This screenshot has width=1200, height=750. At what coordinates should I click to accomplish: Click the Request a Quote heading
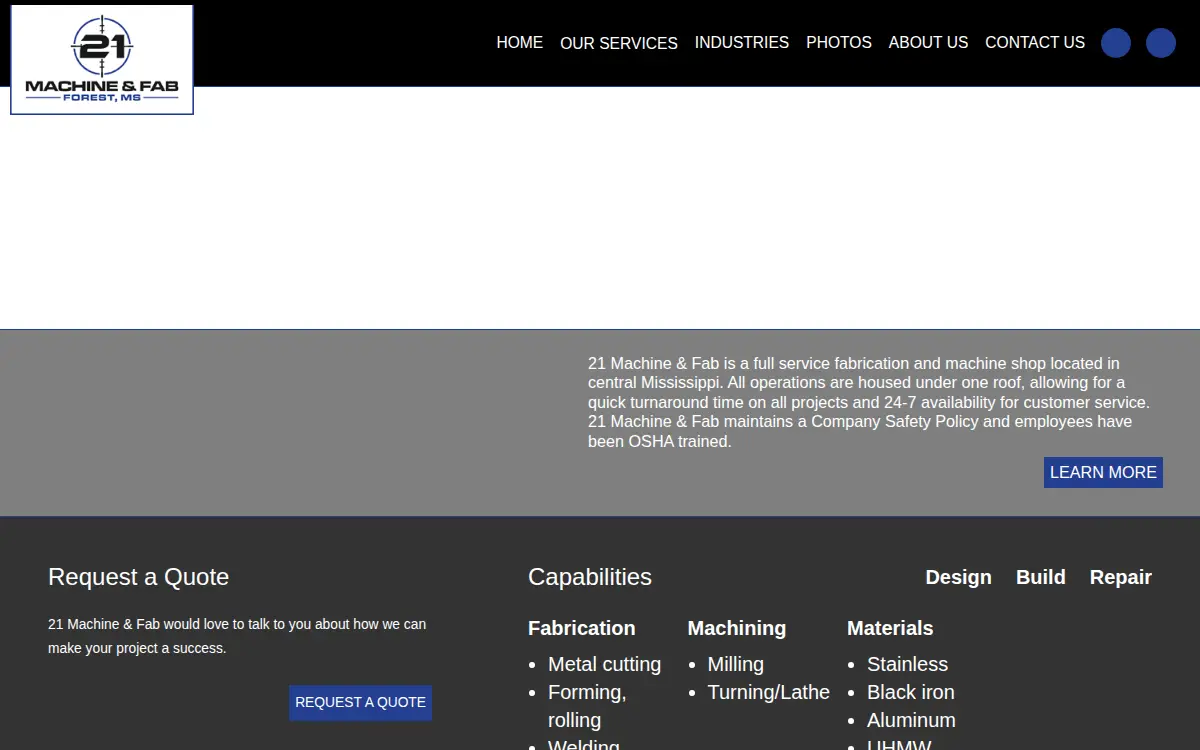click(x=139, y=577)
